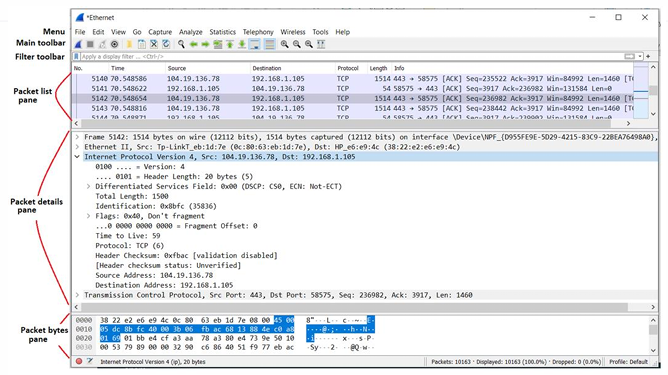Close this capture file
The height and width of the screenshot is (375, 668).
coord(154,44)
